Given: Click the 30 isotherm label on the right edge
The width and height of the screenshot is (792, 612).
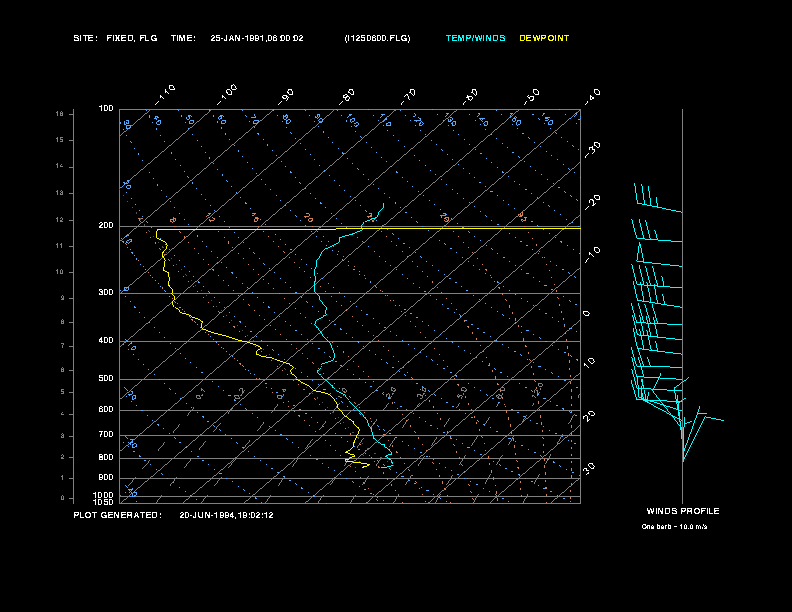Looking at the screenshot, I should [x=589, y=468].
